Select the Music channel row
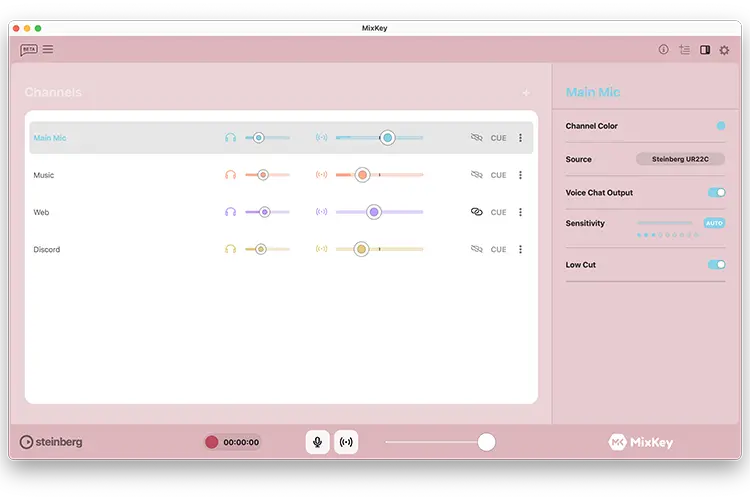750x500 pixels. coord(281,175)
